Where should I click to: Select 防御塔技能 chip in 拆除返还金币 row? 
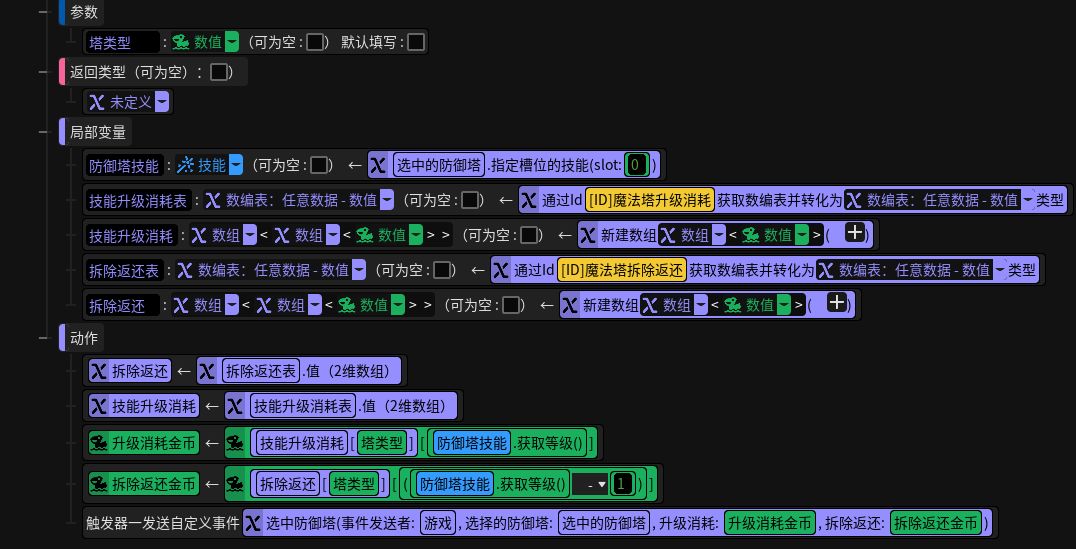click(453, 485)
